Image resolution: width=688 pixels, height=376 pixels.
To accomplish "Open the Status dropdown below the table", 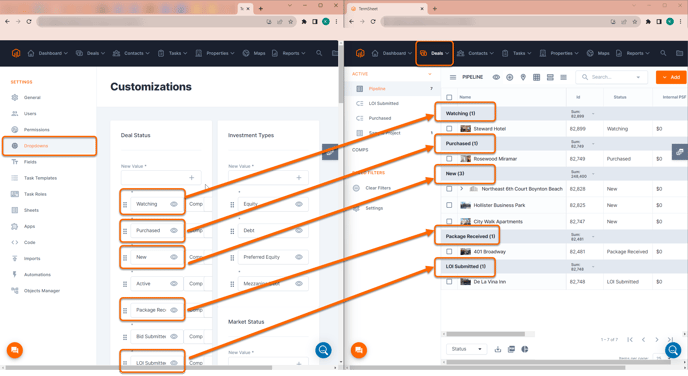I will click(466, 349).
